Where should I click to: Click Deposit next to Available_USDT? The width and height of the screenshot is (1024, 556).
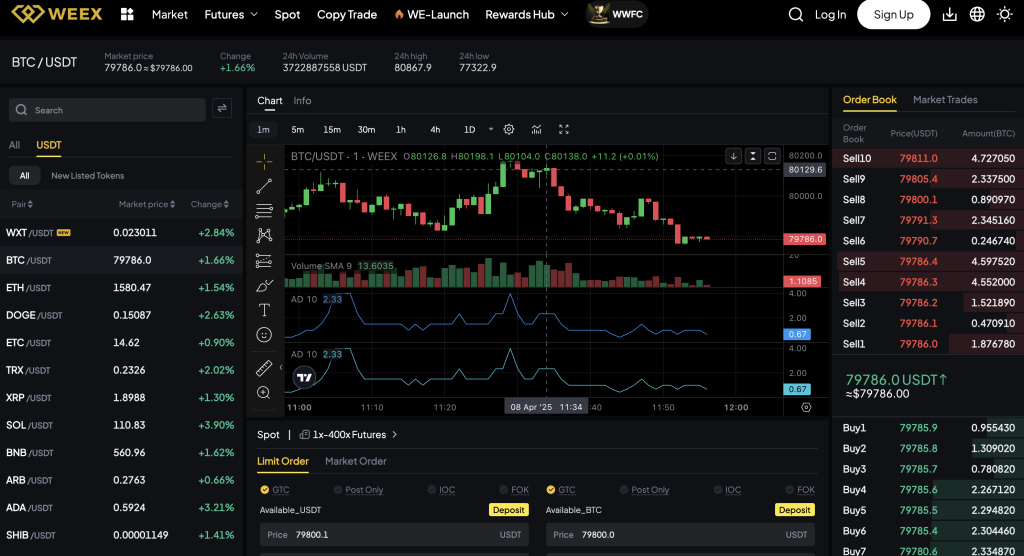point(508,510)
